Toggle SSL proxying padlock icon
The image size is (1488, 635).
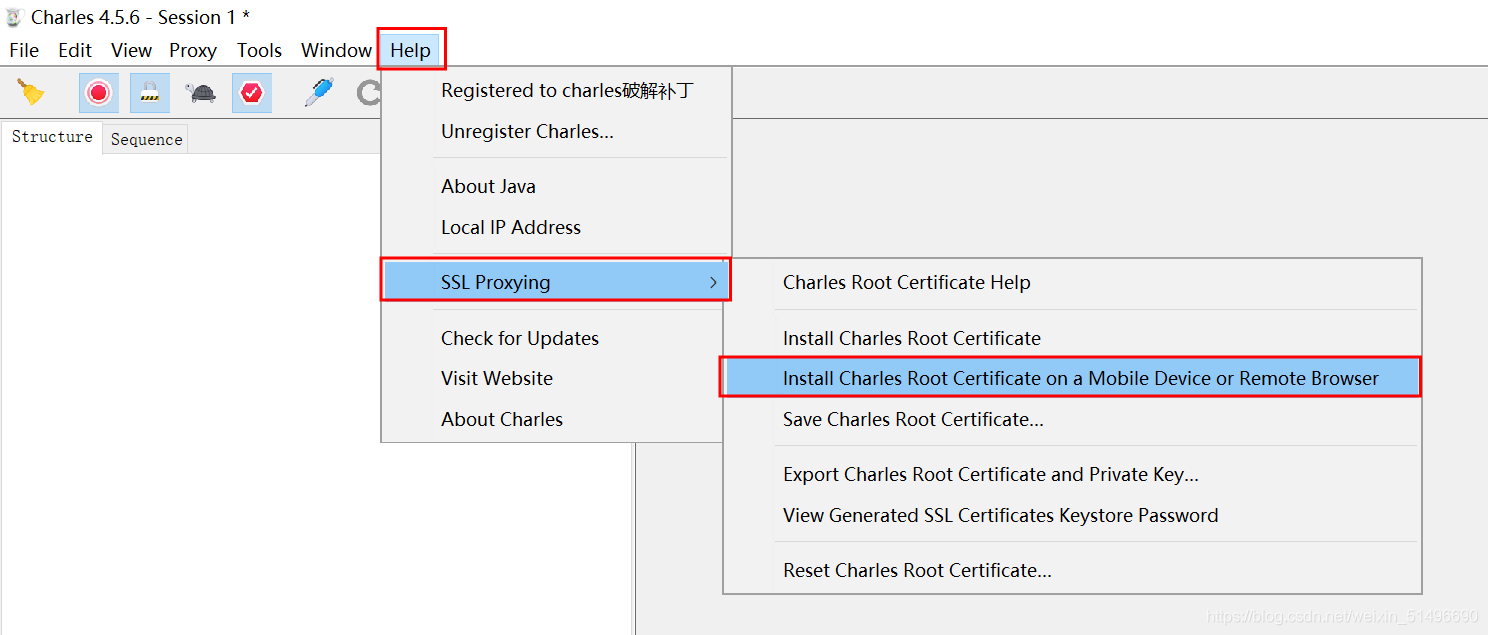click(x=149, y=93)
